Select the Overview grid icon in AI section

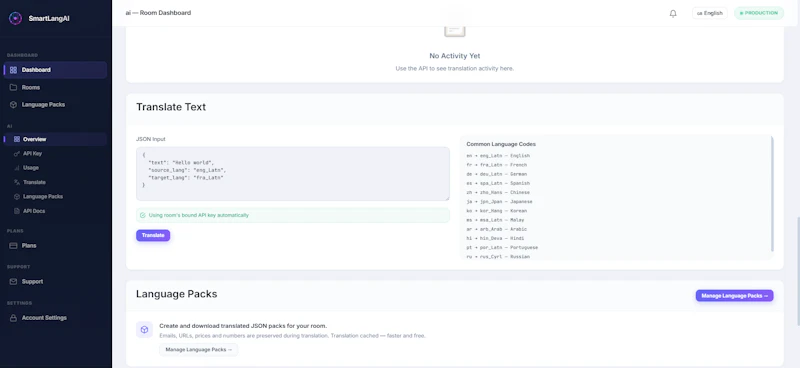(x=17, y=139)
